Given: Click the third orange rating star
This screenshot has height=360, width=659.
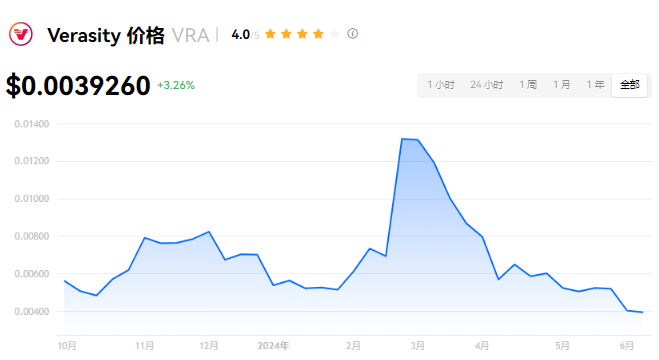Looking at the screenshot, I should pos(303,34).
